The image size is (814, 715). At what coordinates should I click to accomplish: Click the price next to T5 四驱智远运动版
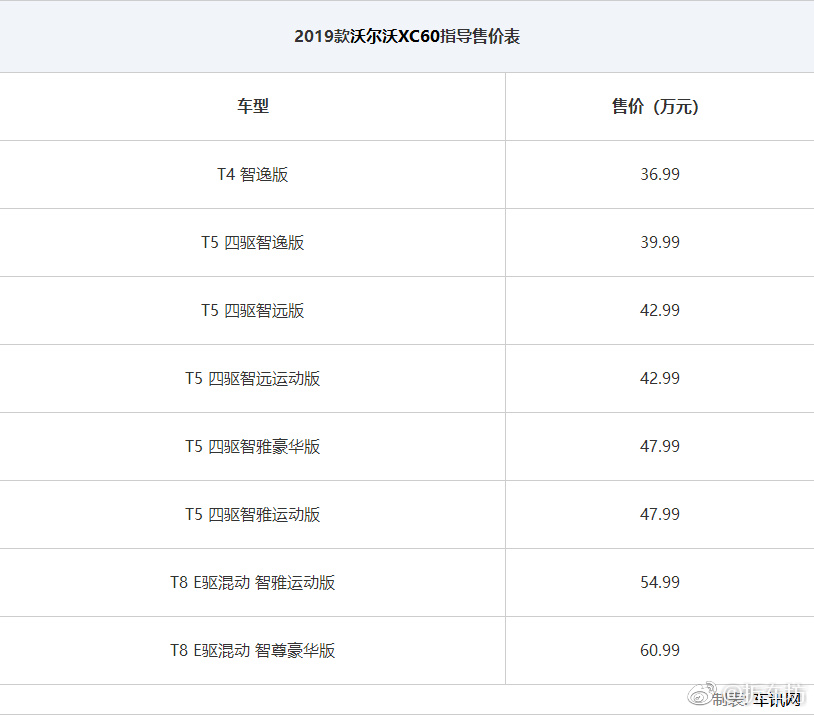tap(660, 379)
